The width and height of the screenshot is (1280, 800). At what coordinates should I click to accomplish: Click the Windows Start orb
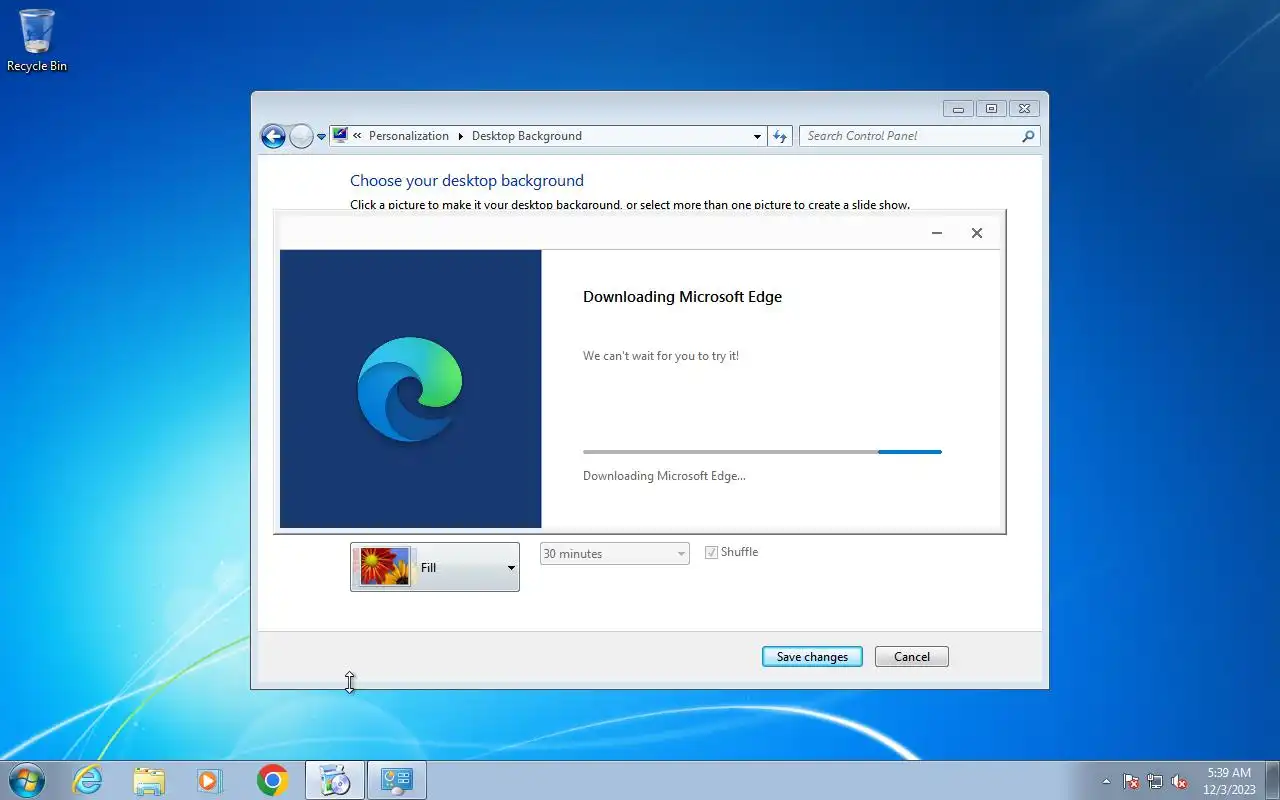click(25, 780)
